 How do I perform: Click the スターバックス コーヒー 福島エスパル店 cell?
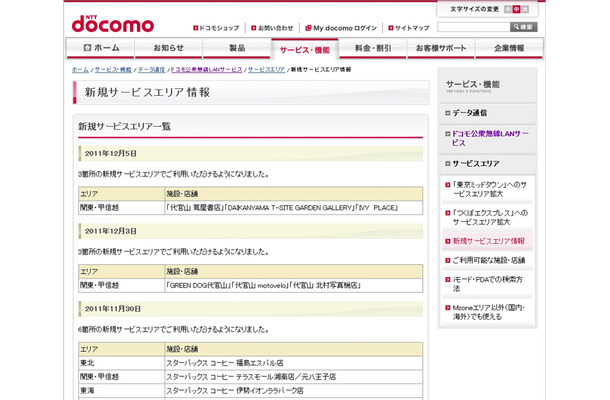click(x=293, y=363)
